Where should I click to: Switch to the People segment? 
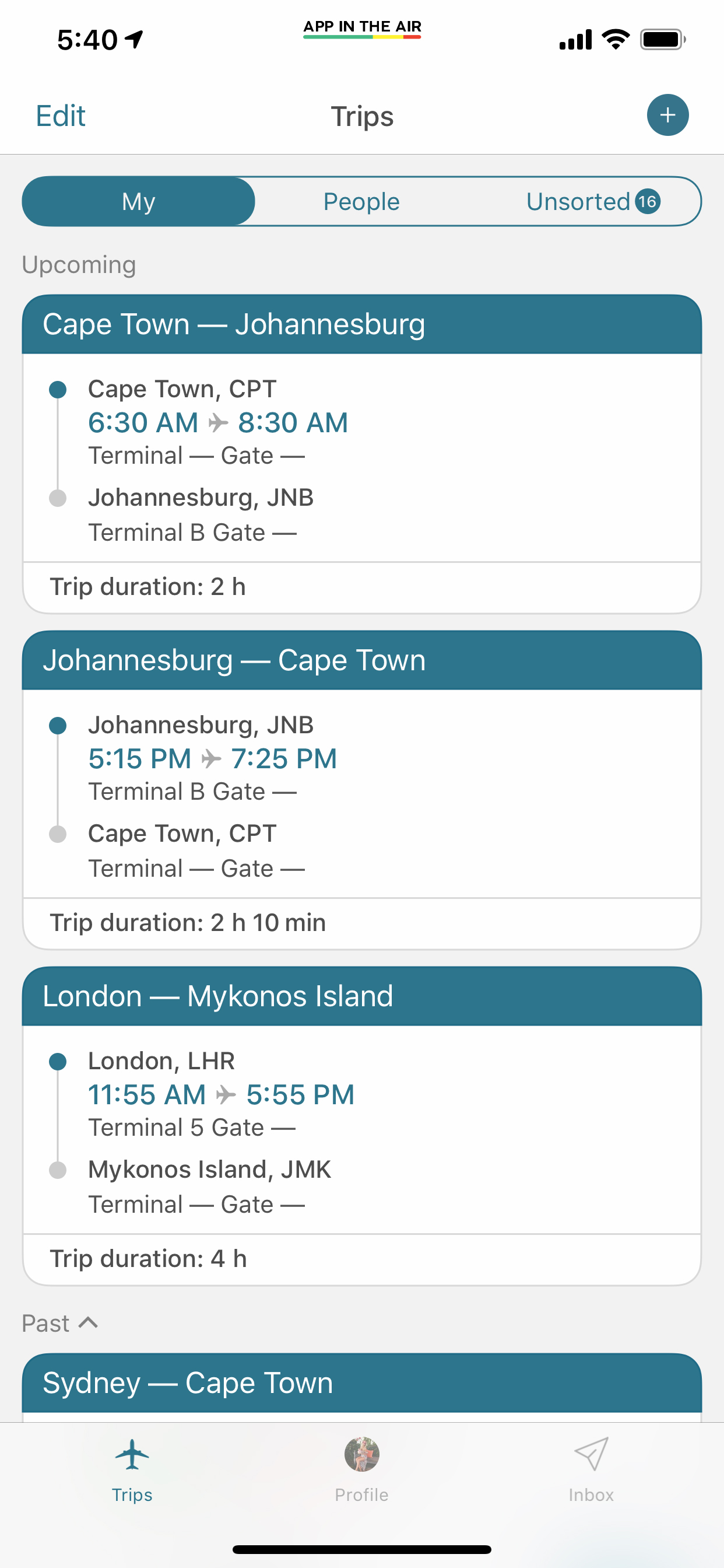pos(361,201)
